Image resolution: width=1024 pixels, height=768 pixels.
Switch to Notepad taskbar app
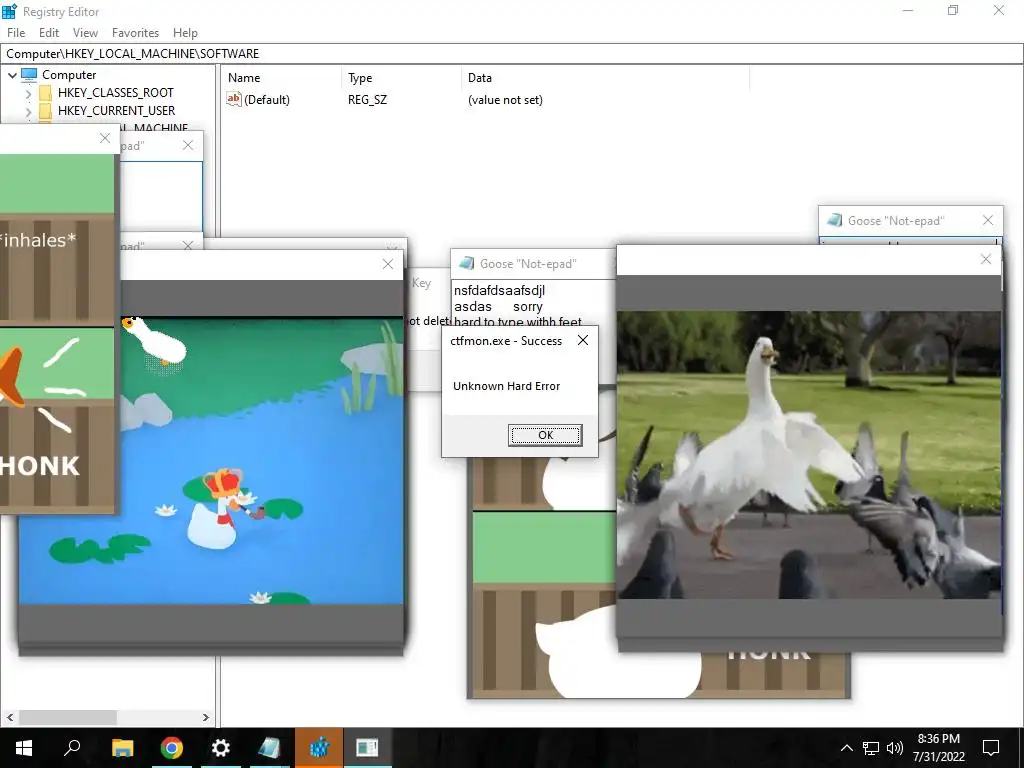(x=269, y=748)
